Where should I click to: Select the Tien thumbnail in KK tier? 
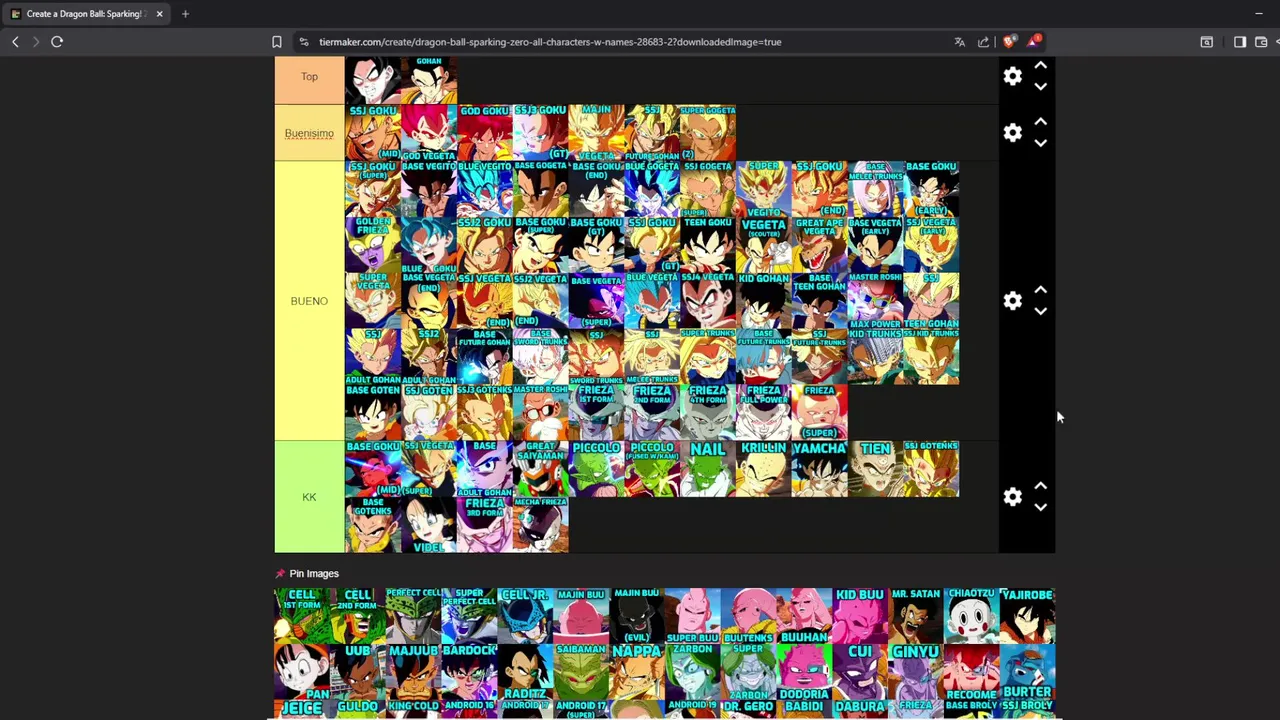876,469
